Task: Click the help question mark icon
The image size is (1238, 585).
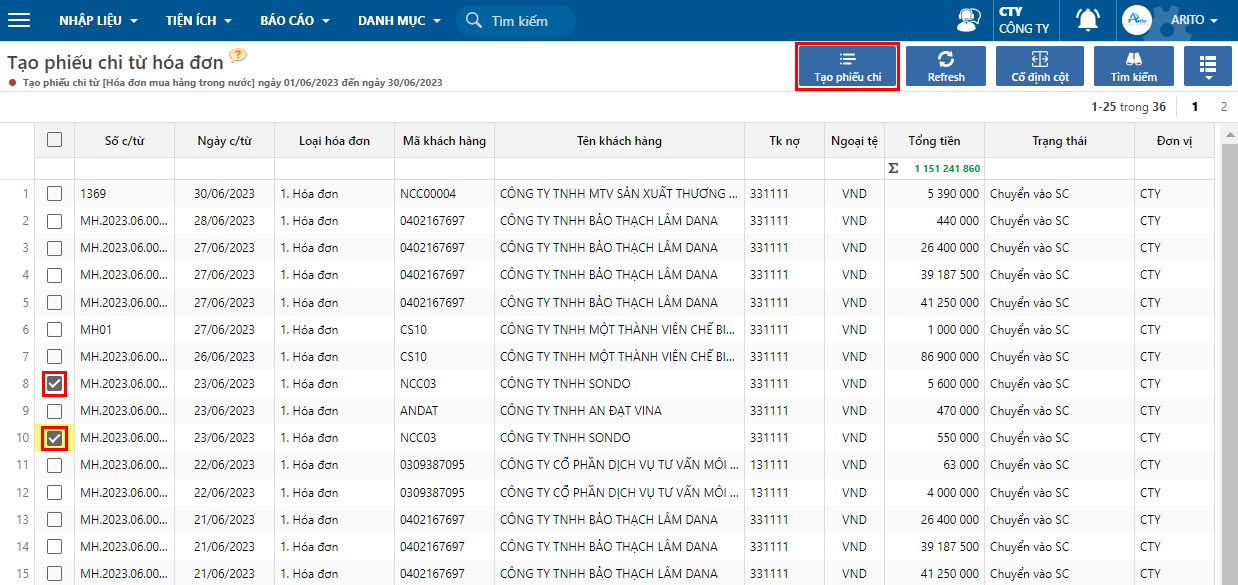Action: (x=238, y=56)
